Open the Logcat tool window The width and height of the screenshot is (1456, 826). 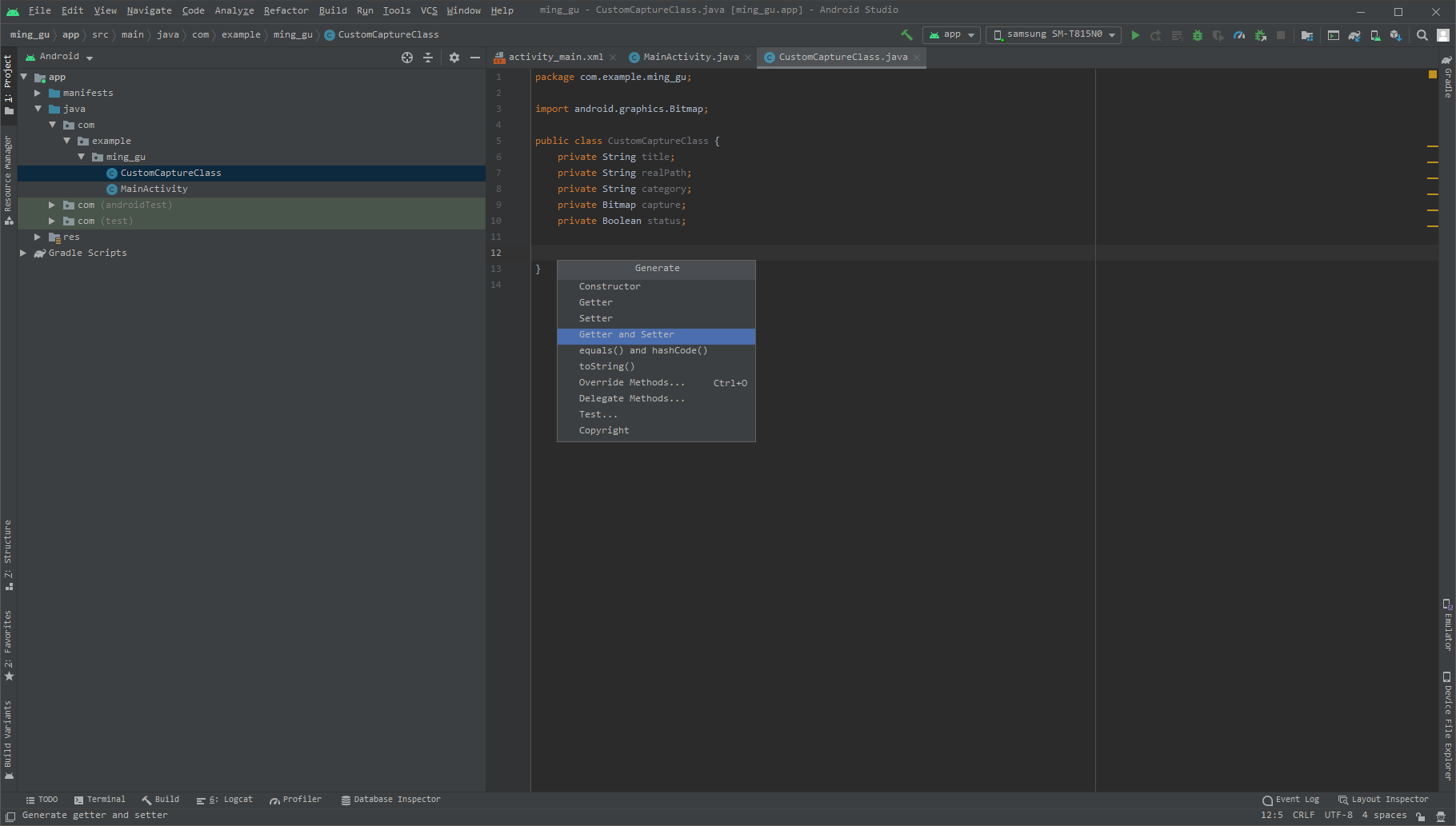coord(225,800)
